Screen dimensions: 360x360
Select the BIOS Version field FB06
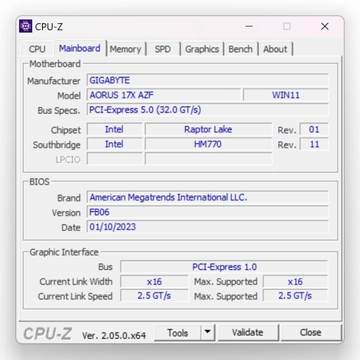(207, 212)
